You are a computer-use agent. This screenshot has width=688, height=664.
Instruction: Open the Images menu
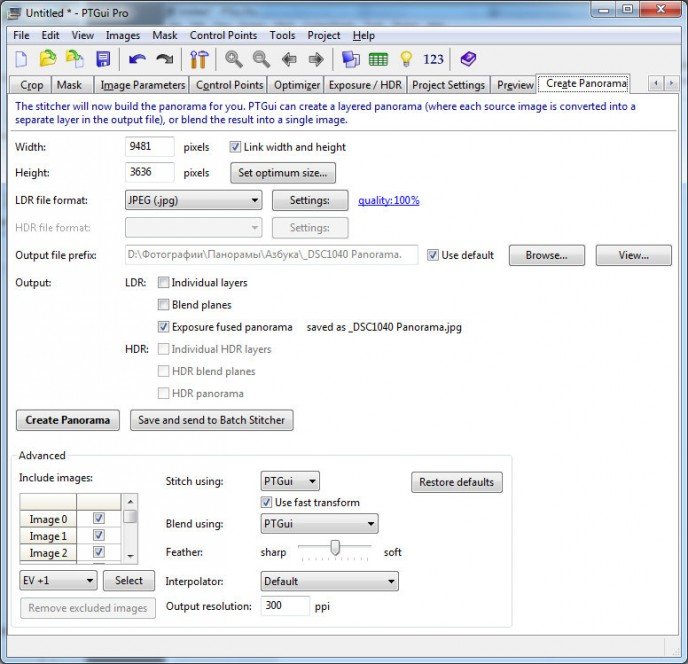click(x=123, y=36)
